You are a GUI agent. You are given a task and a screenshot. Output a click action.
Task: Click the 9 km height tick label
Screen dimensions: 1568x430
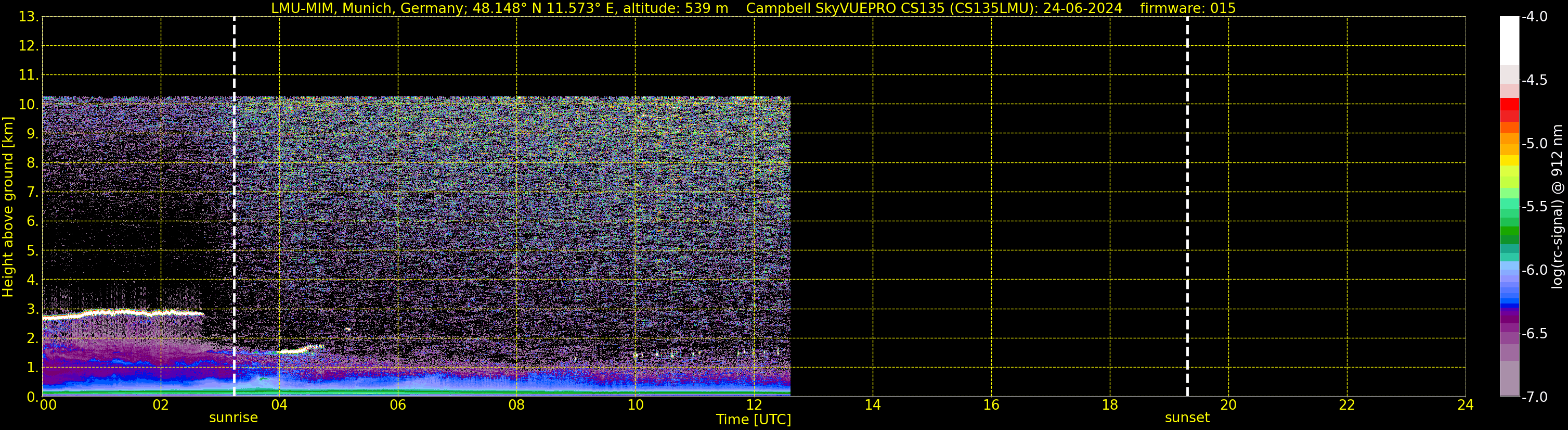[x=32, y=134]
